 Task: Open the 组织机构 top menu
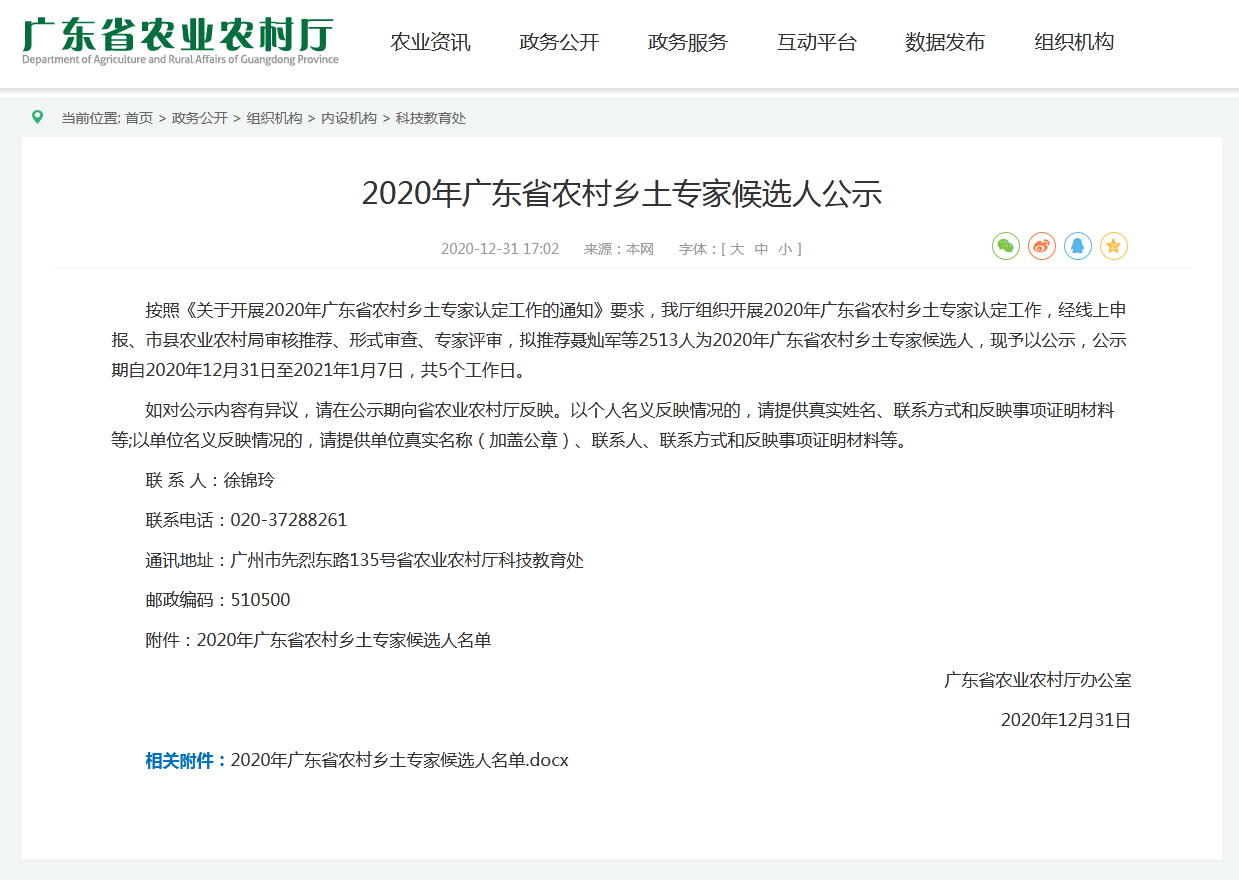[1074, 42]
